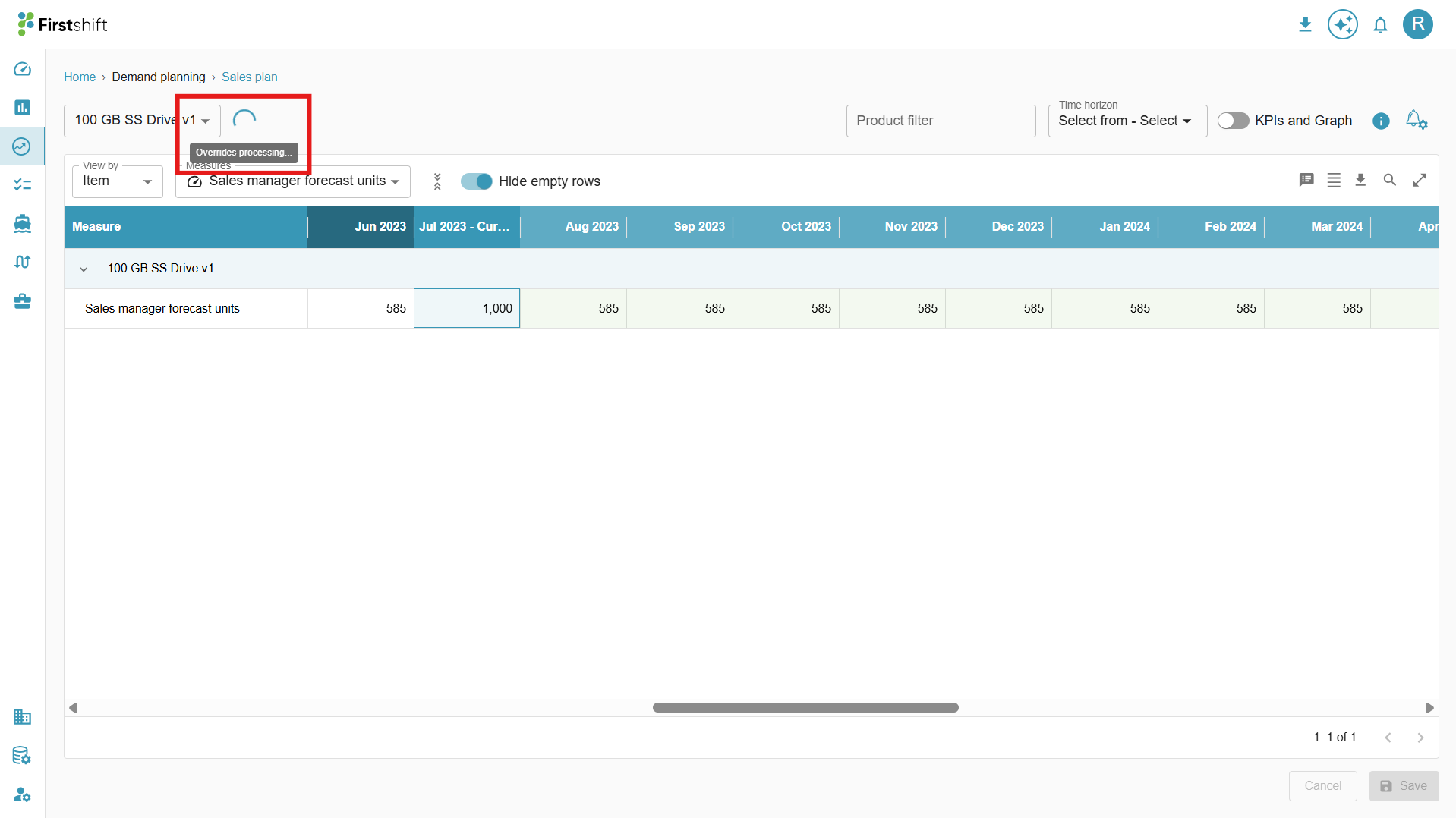The image size is (1456, 818).
Task: Go to Home breadcrumb link
Action: coord(80,77)
